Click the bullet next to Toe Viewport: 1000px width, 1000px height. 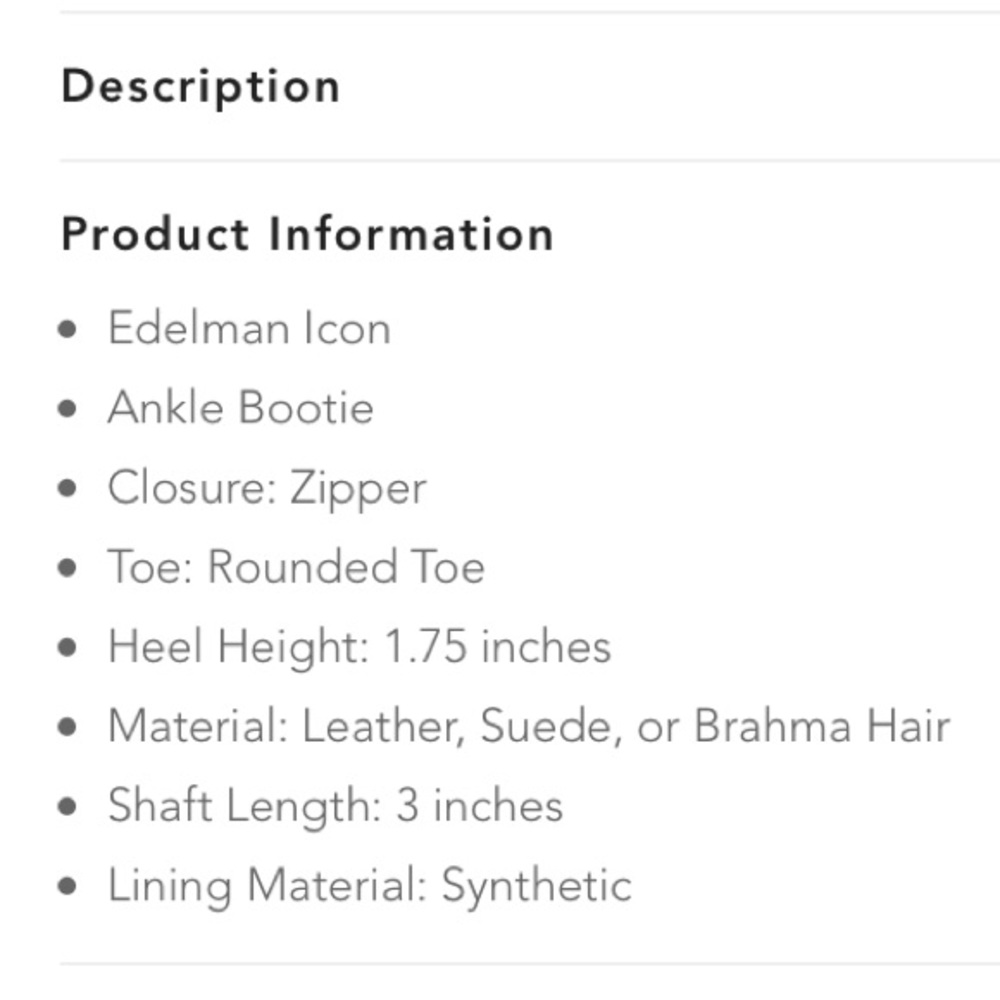click(67, 568)
